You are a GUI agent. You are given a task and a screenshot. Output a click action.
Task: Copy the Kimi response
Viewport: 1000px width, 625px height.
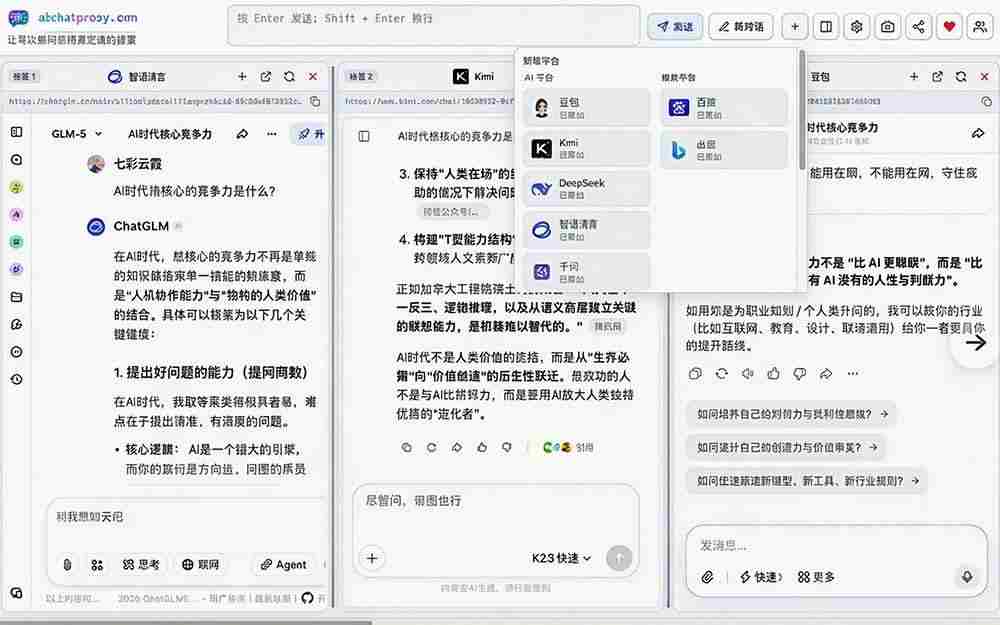(x=406, y=448)
